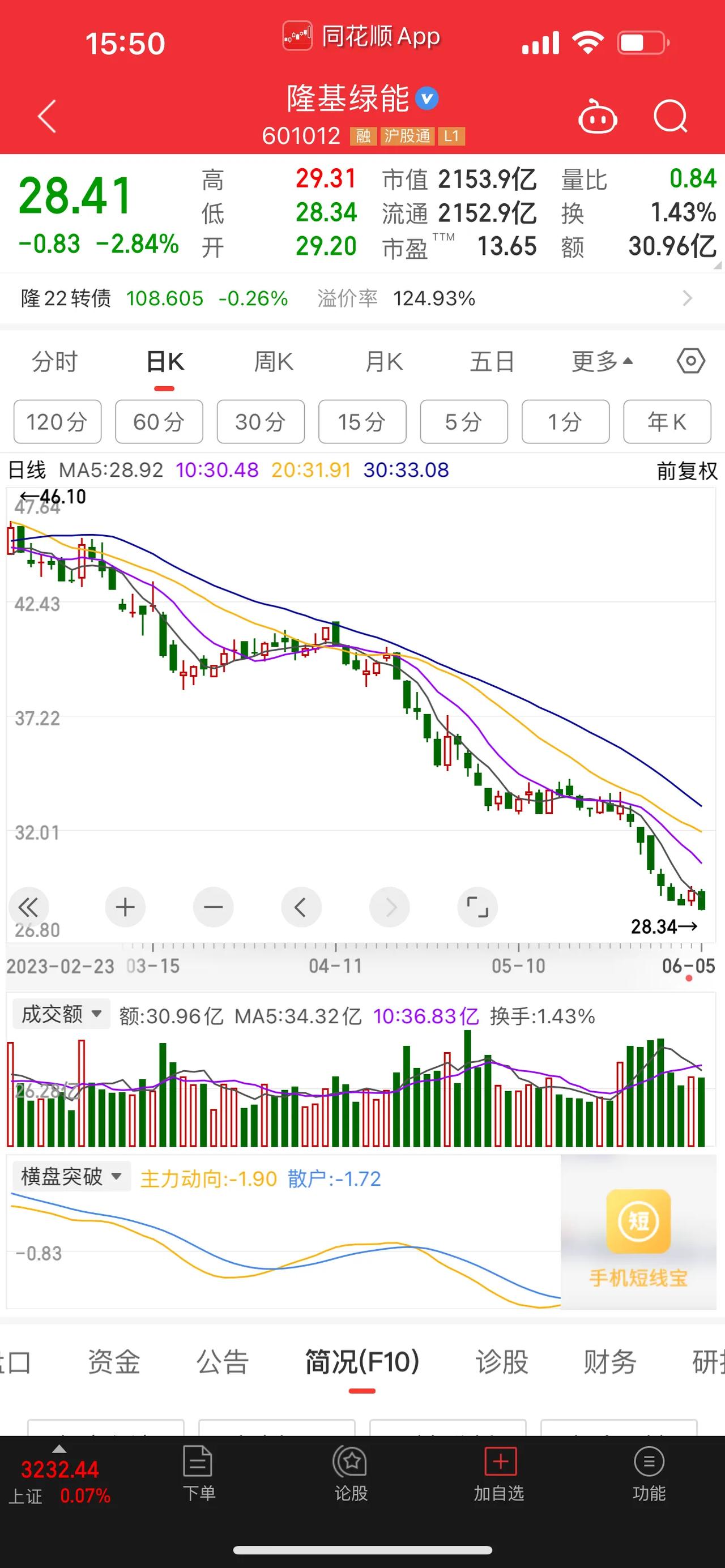Tap 换手:1.43% in volume panel
The width and height of the screenshot is (725, 1568).
(543, 1016)
